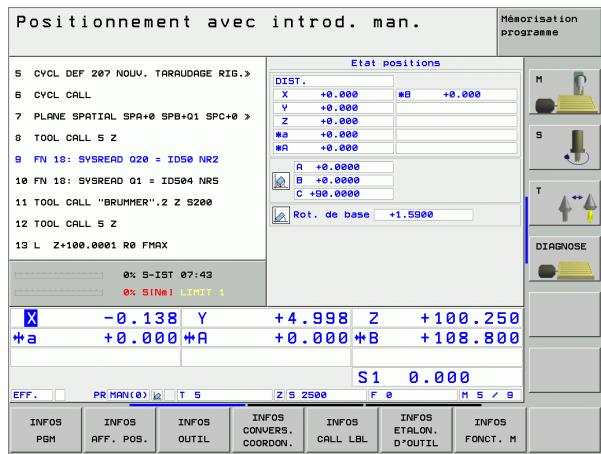Select the S spindle icon button
This screenshot has height=454, width=601.
[x=564, y=147]
